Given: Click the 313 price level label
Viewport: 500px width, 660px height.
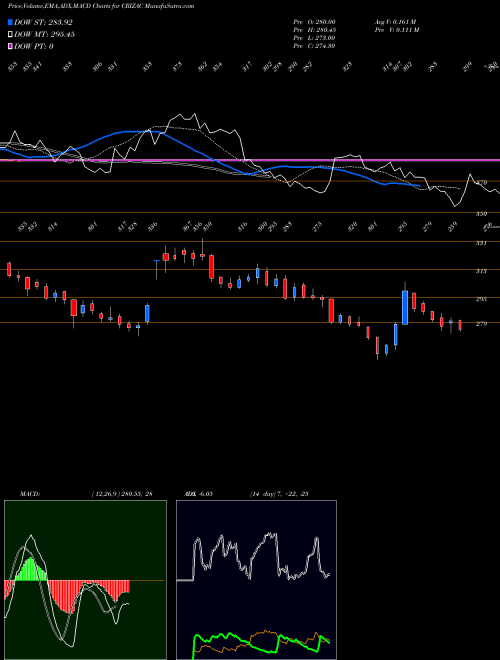Looking at the screenshot, I should pyautogui.click(x=481, y=271).
